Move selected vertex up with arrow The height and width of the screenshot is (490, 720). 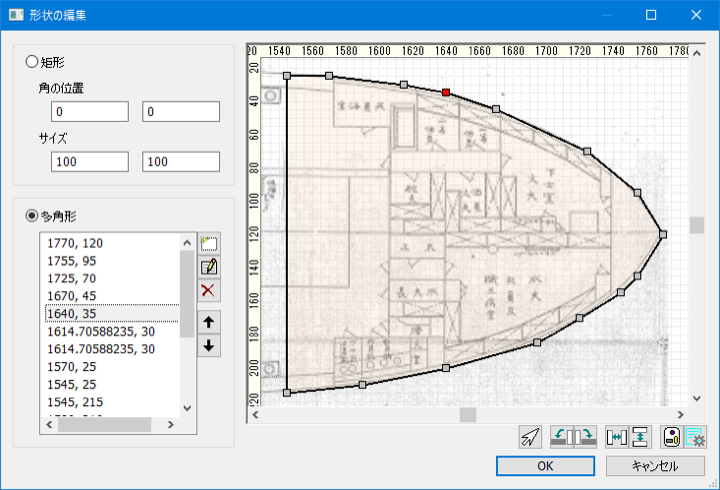[x=209, y=322]
